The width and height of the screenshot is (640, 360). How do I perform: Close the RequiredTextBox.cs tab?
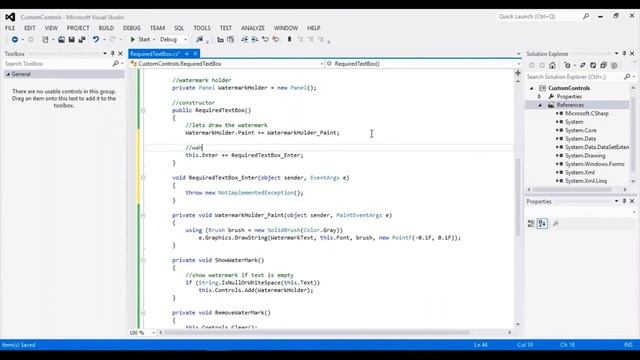point(195,53)
